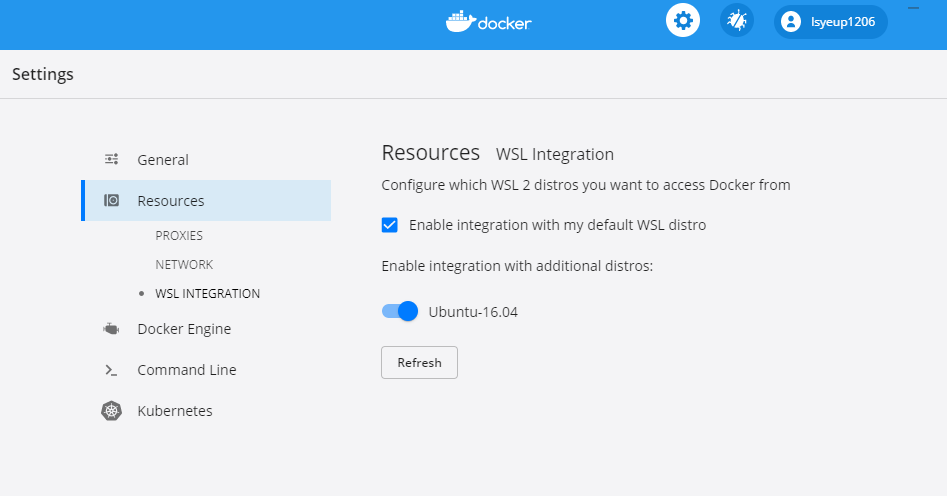Click the Ubuntu-16.04 distro label
This screenshot has height=496, width=947.
[473, 312]
